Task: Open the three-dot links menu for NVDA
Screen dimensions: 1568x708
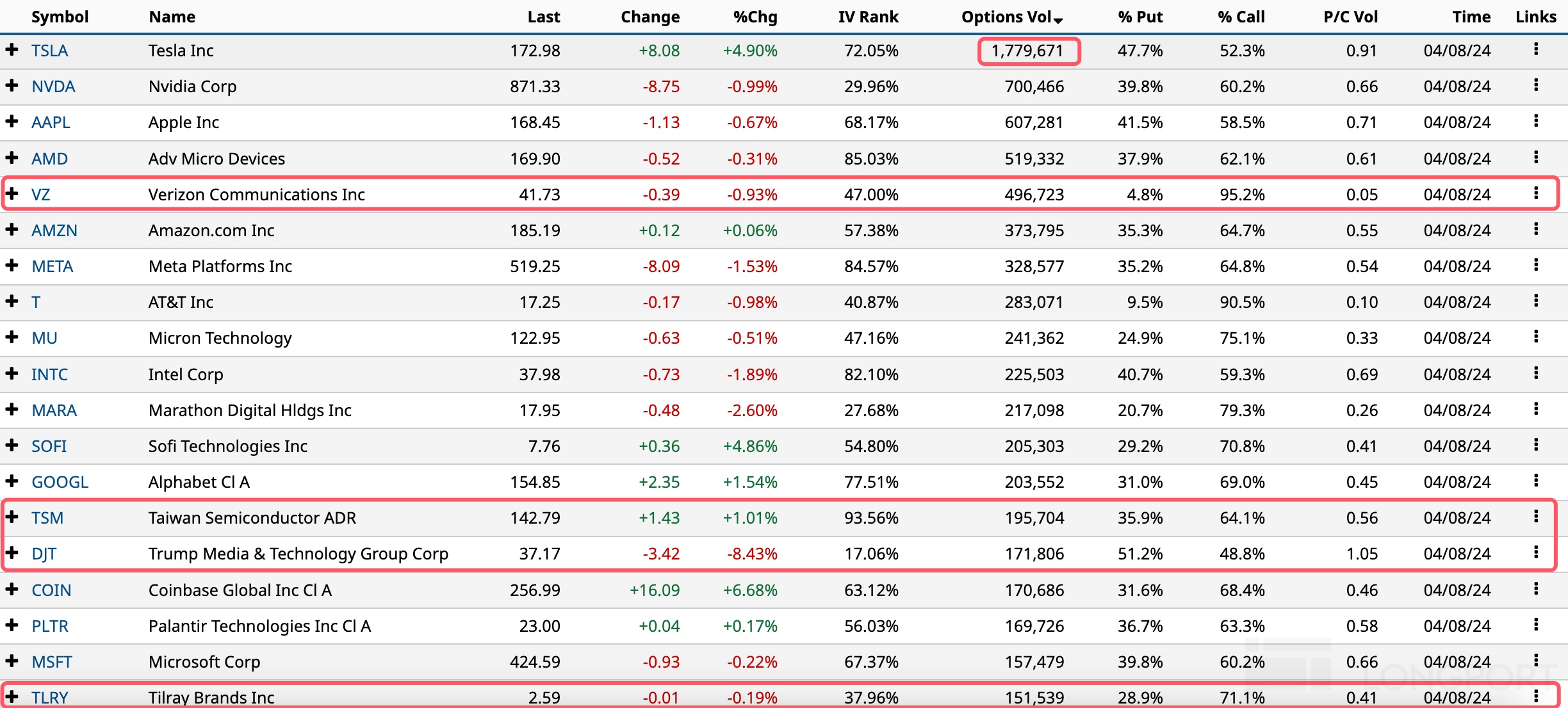Action: coord(1536,85)
